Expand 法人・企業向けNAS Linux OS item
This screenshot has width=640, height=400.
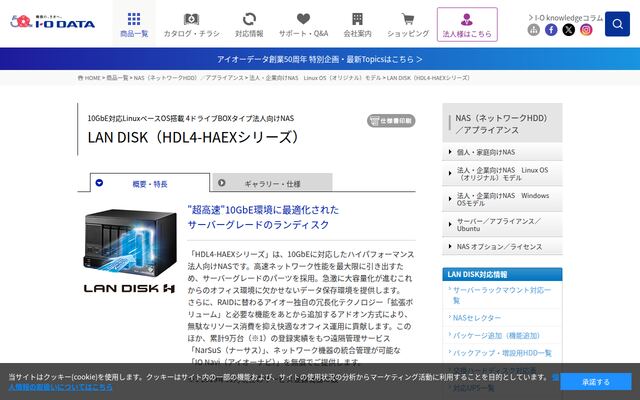click(502, 174)
